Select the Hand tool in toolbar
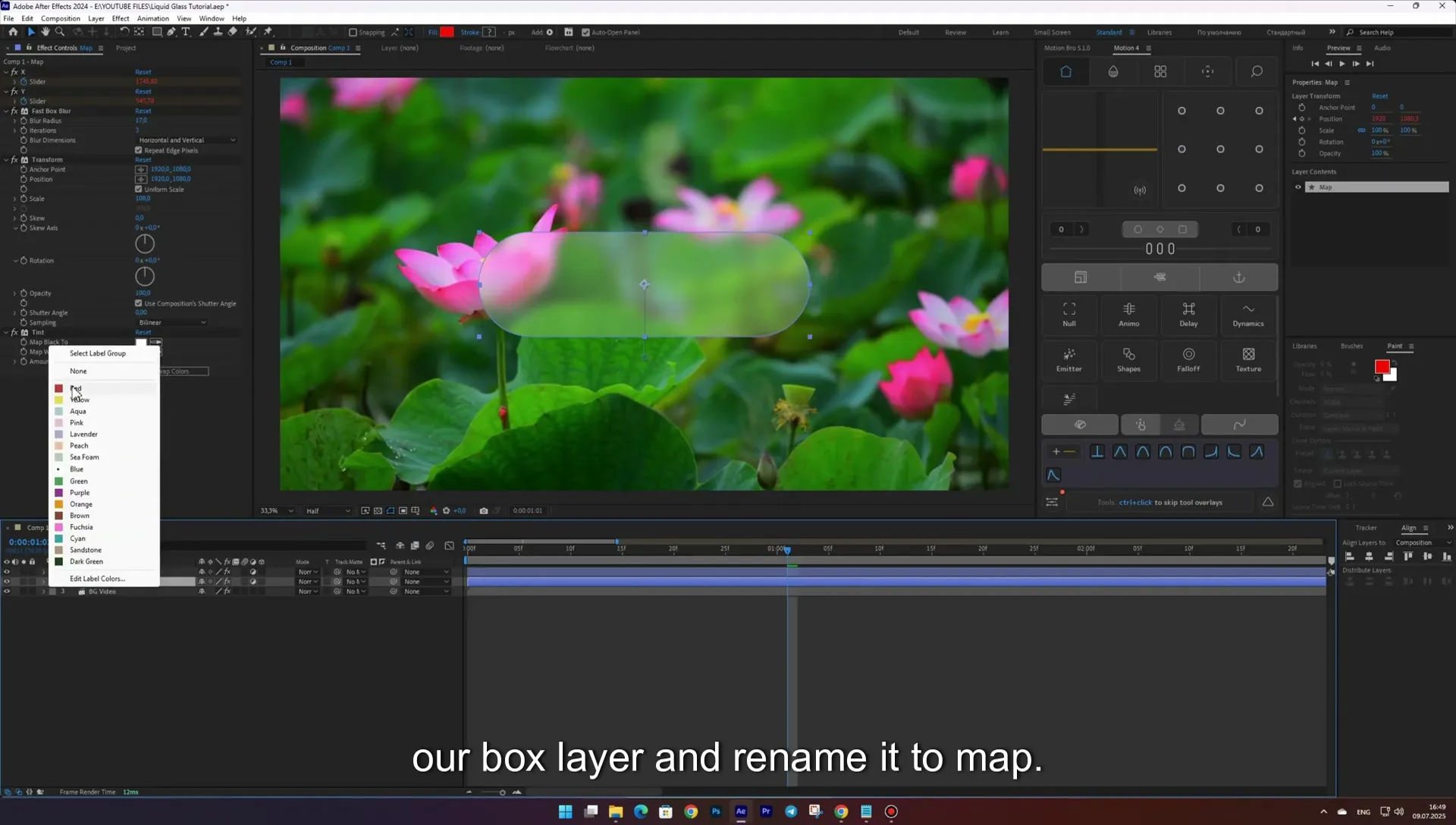Screen dimensions: 1456x825 pos(45,32)
